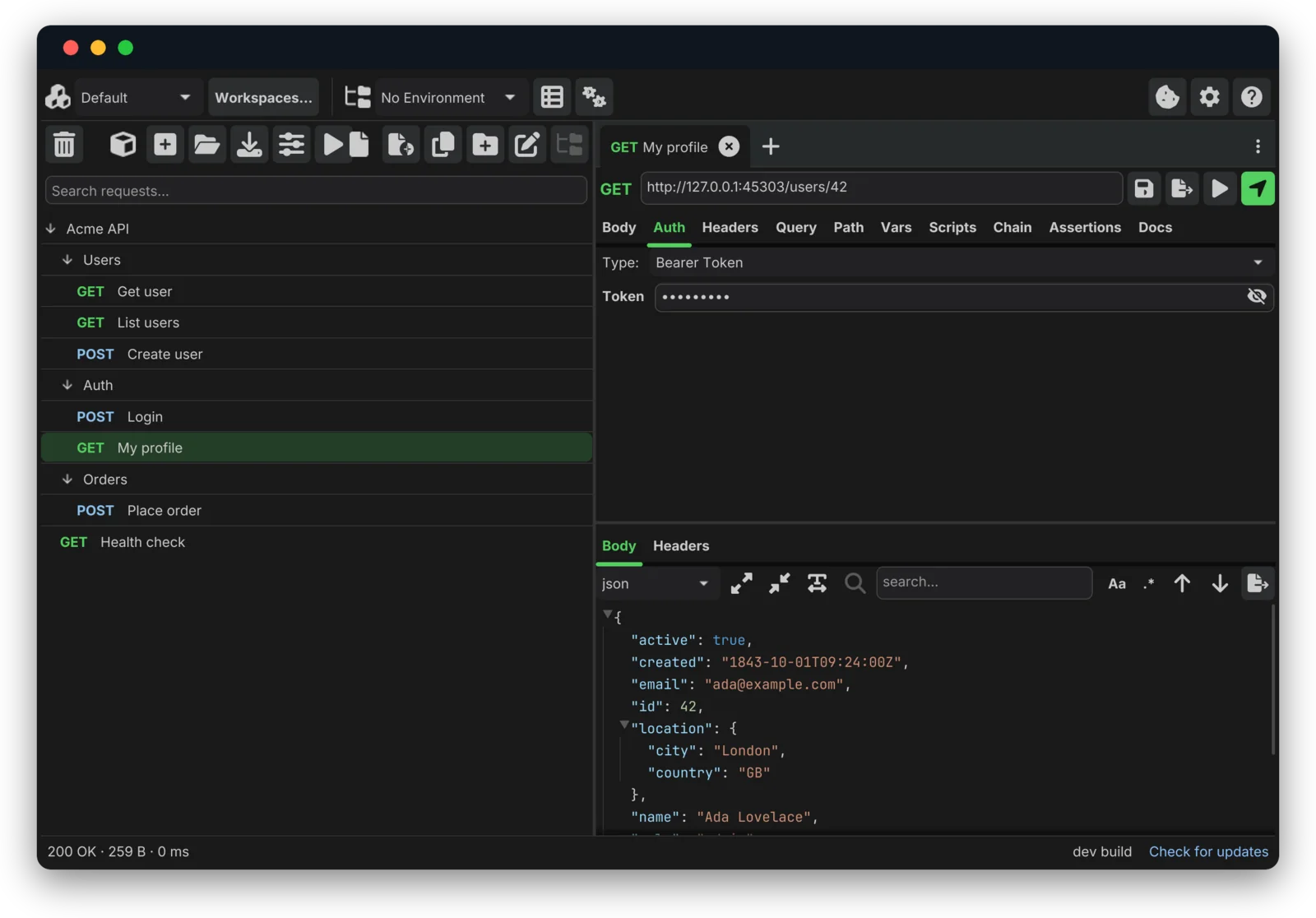The height and width of the screenshot is (918, 1316).
Task: Expand all JSON nodes with the expand arrows icon
Action: point(741,583)
